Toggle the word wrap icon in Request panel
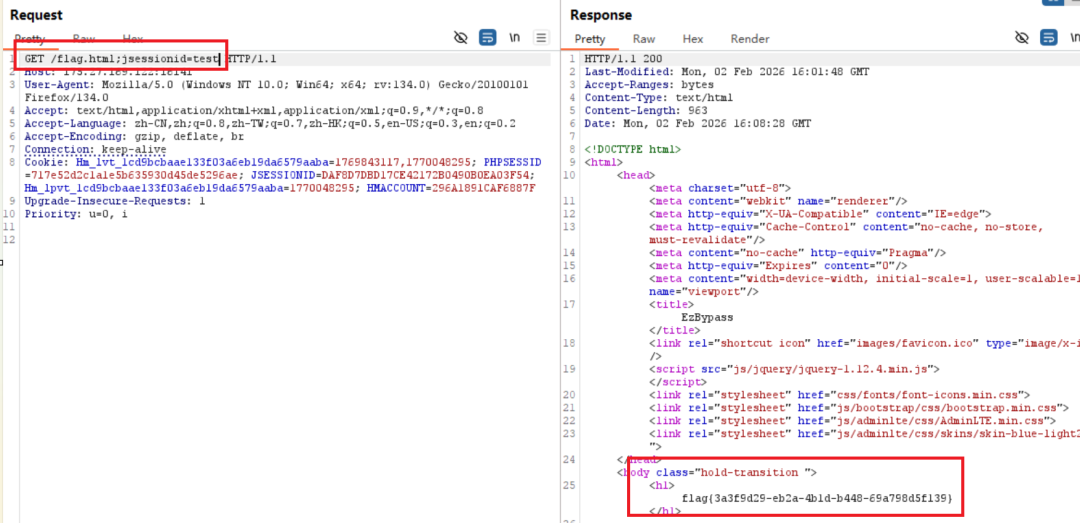This screenshot has height=523, width=1080. pos(488,38)
